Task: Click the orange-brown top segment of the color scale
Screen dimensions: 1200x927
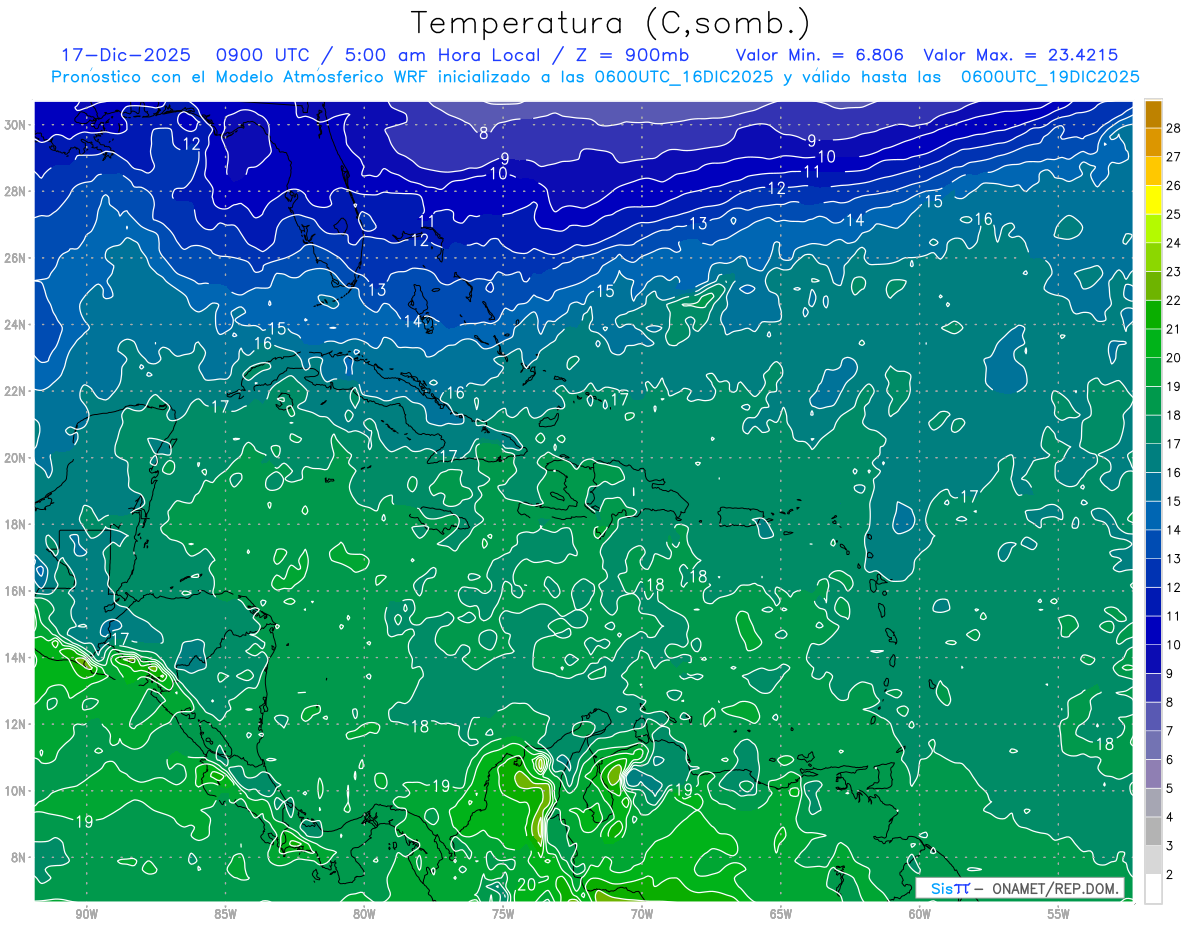Action: 1153,113
